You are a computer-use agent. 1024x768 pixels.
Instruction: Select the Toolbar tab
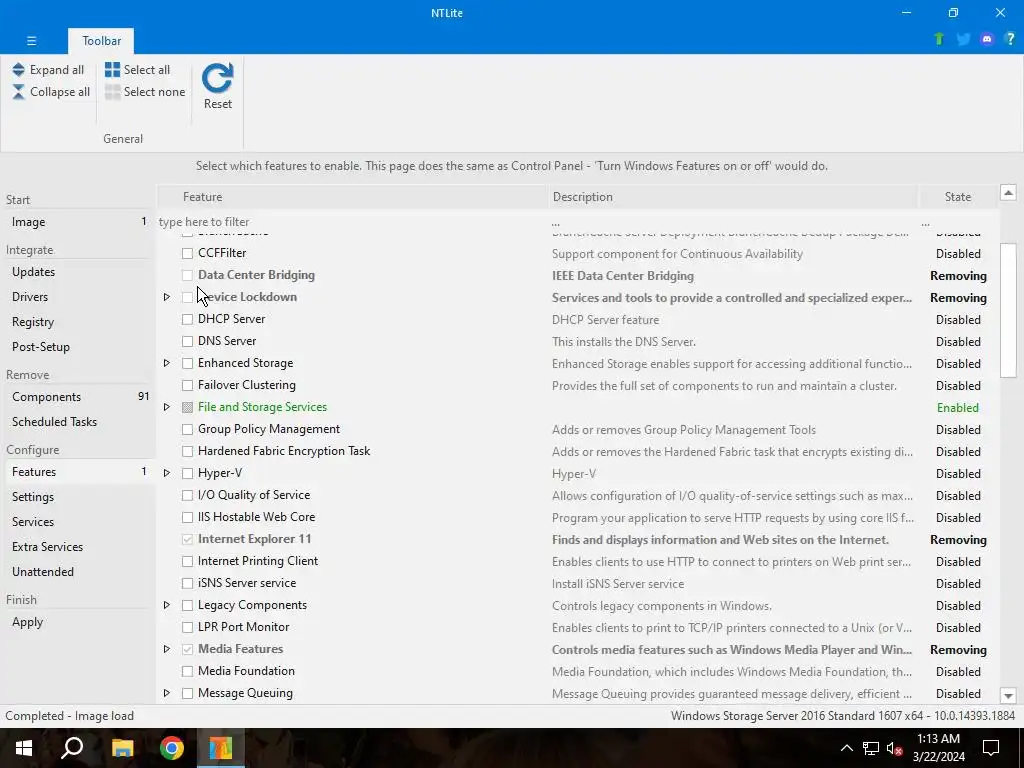click(x=101, y=40)
